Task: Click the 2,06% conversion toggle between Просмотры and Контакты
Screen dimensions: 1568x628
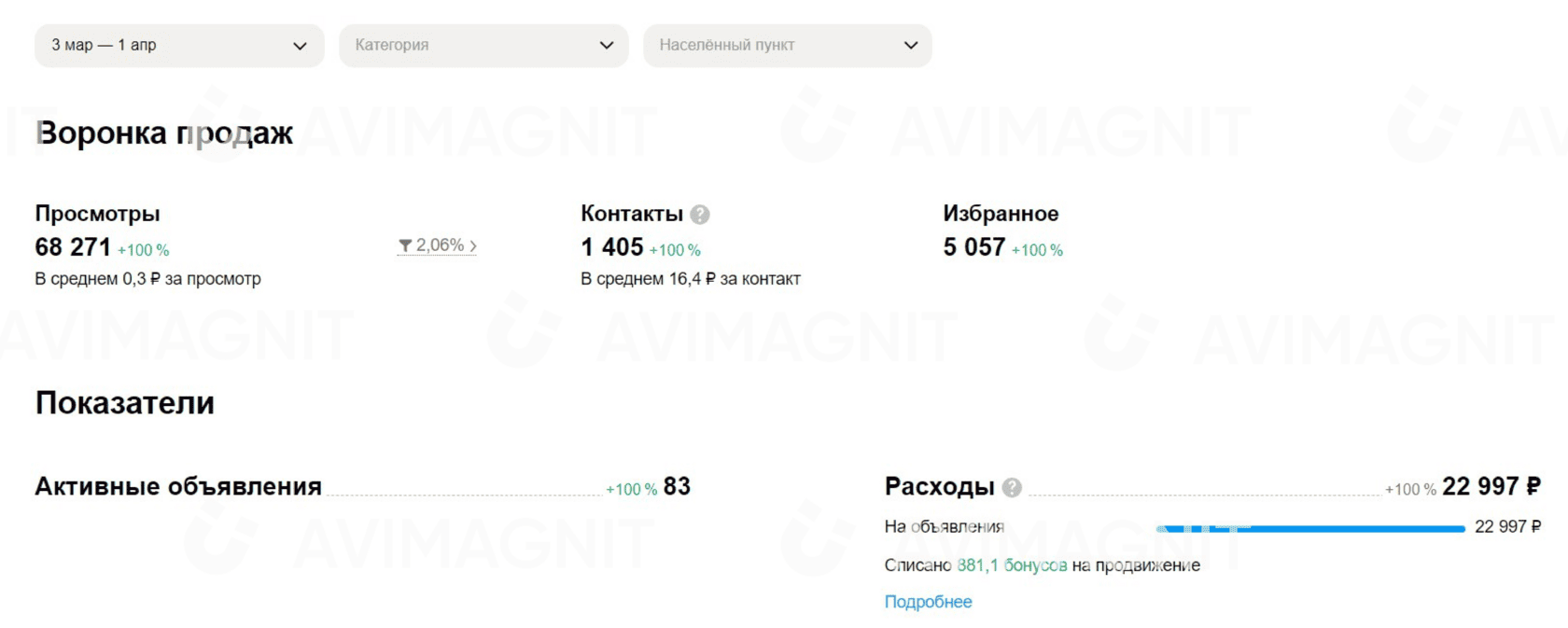Action: click(437, 244)
